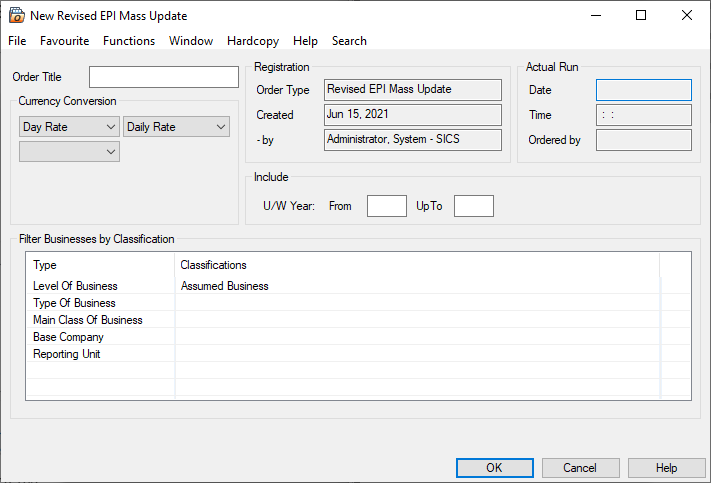Click the U/W Year From field
711x483 pixels.
[386, 206]
